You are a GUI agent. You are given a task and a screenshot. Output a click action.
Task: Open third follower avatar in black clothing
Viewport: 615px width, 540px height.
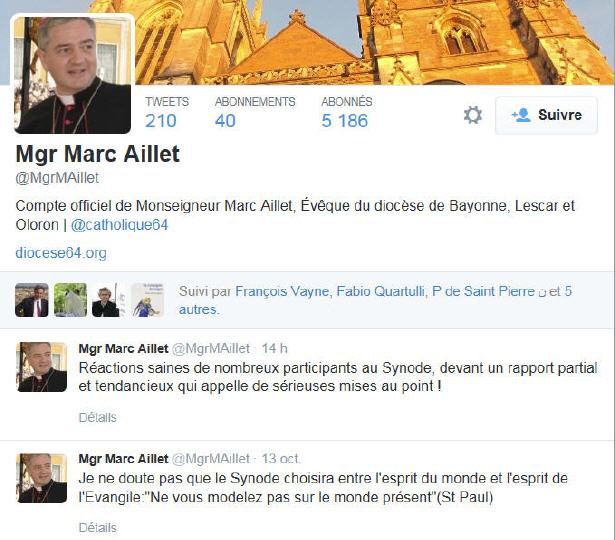tap(108, 300)
